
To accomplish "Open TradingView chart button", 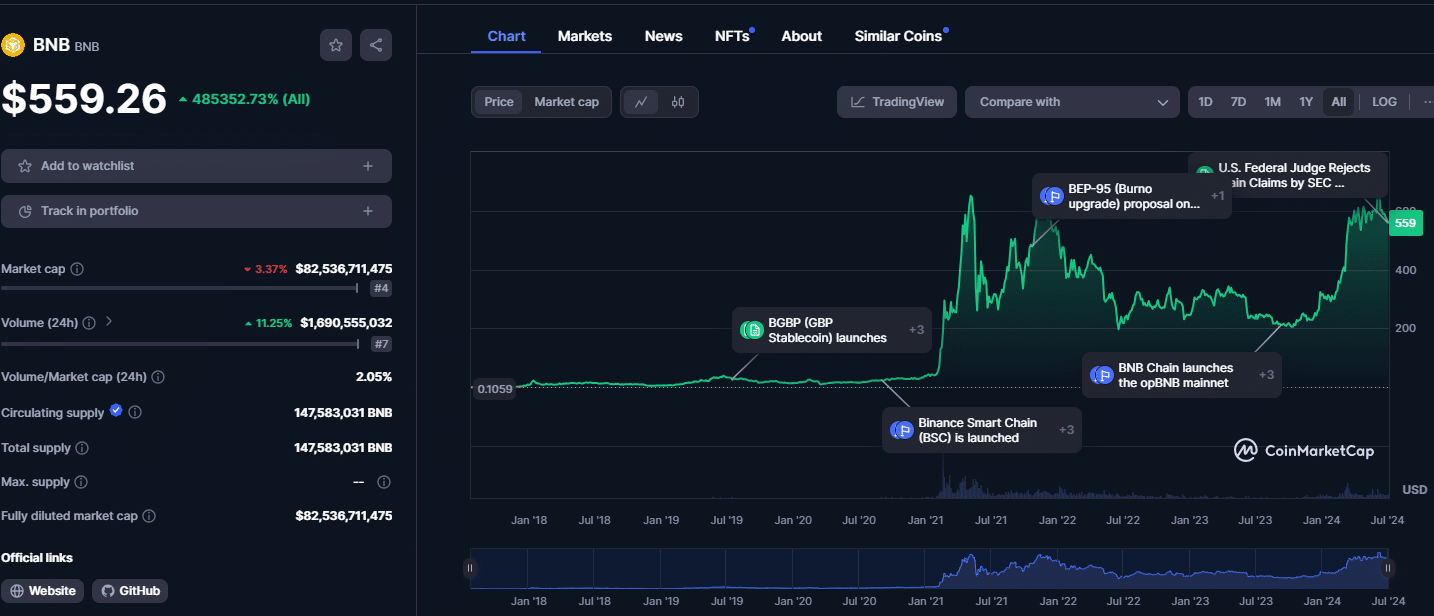I will (897, 102).
